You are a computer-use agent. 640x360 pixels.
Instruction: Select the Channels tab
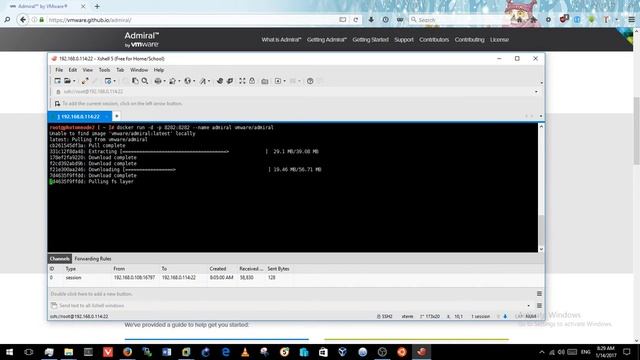pos(60,259)
